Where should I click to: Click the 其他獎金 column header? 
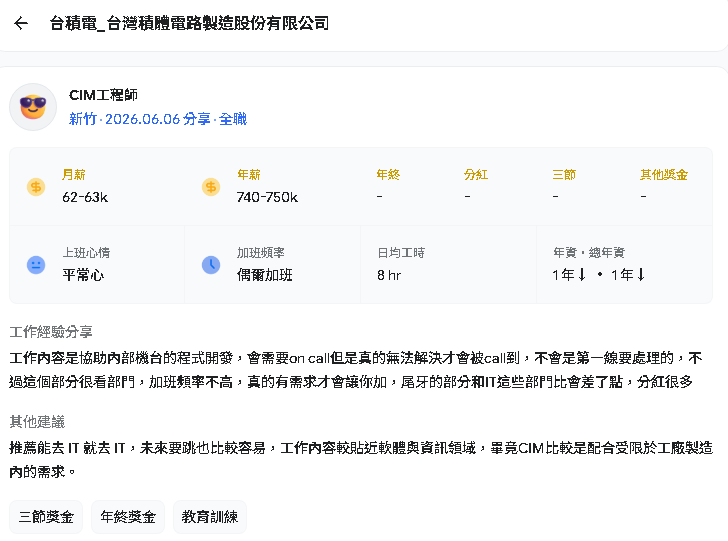click(x=664, y=175)
